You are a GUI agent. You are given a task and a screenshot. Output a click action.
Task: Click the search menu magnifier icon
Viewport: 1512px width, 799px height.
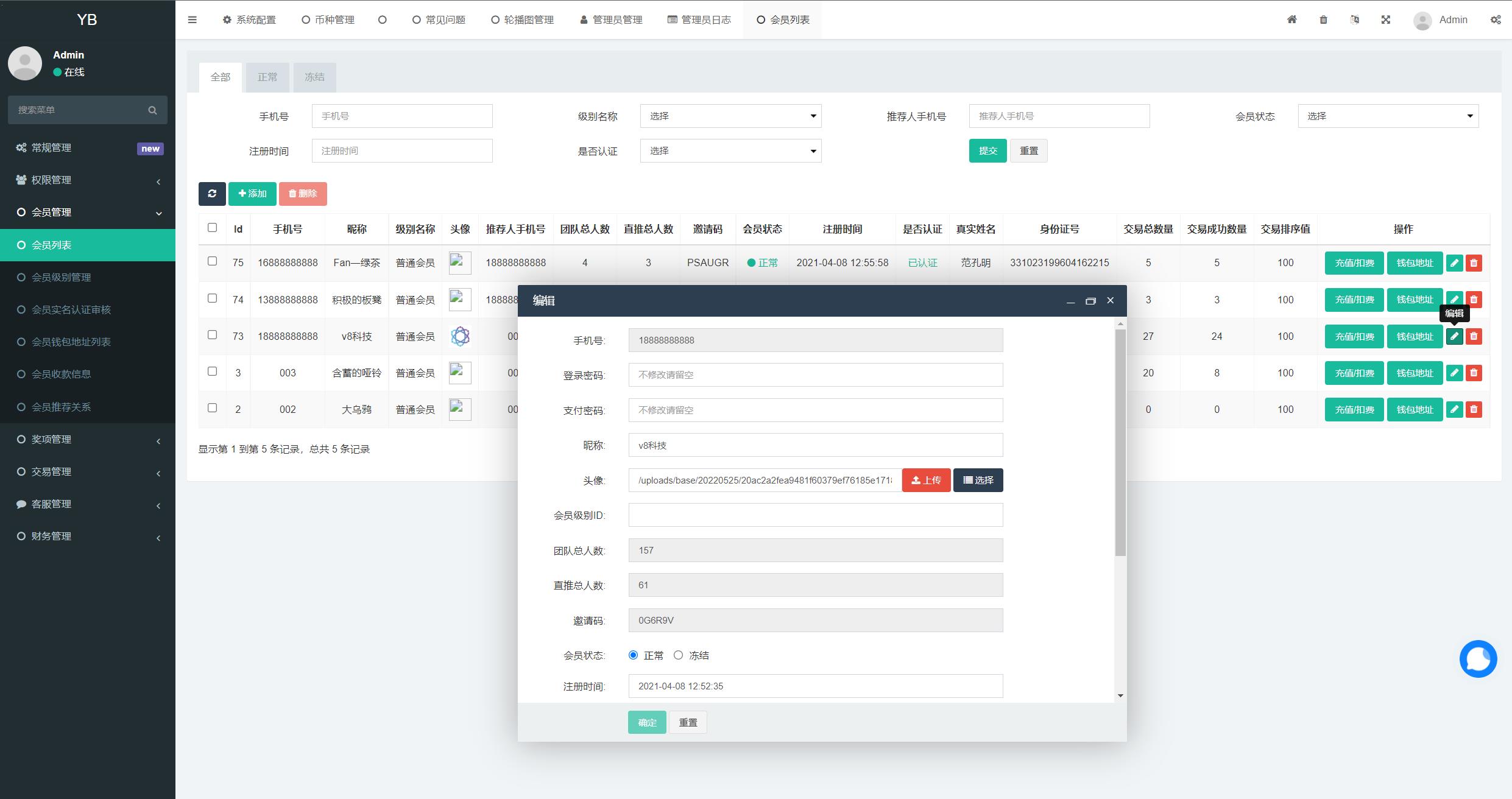point(152,110)
